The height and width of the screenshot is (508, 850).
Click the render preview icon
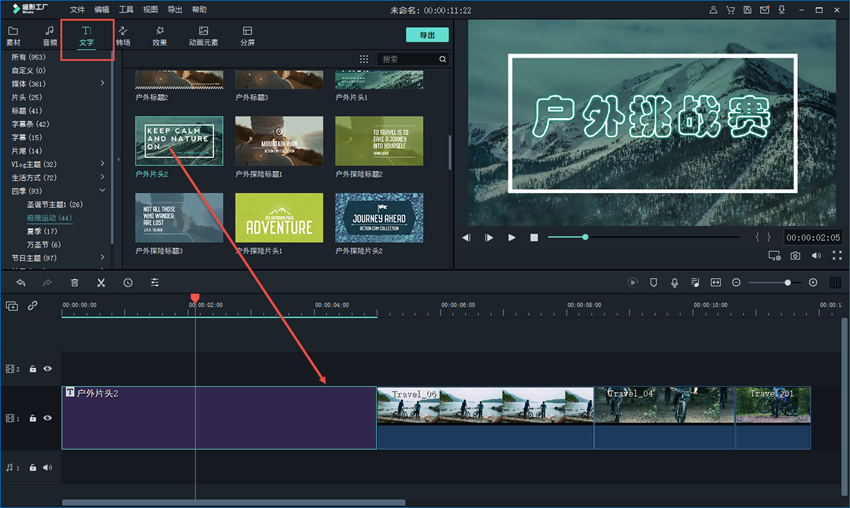pyautogui.click(x=633, y=282)
